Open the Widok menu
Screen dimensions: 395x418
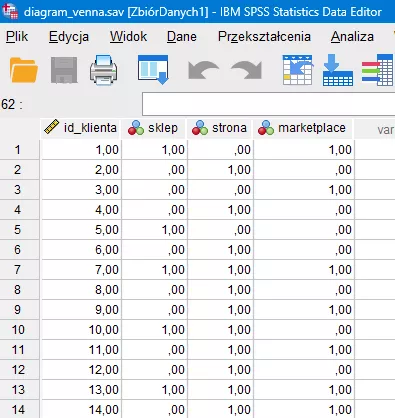coord(128,36)
